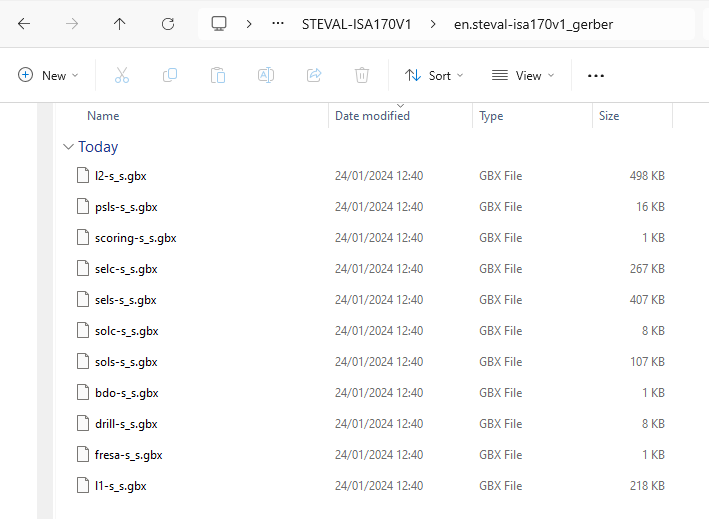
Task: Click the 267 KB size of selc-s_s.gbx
Action: point(647,269)
